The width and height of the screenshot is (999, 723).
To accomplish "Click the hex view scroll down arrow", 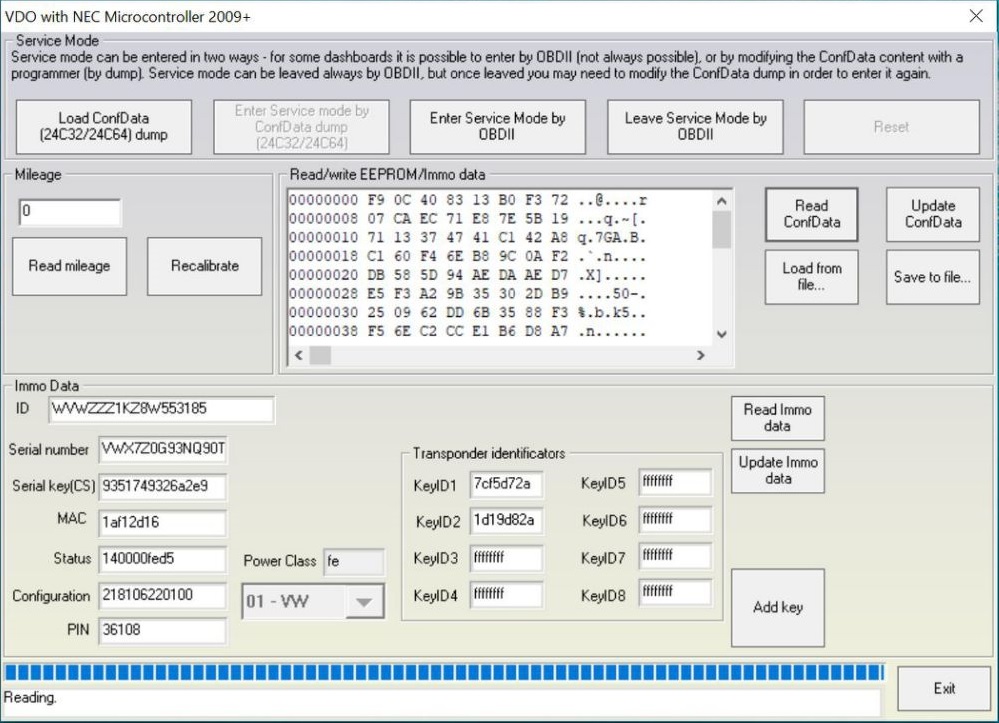I will [x=722, y=335].
